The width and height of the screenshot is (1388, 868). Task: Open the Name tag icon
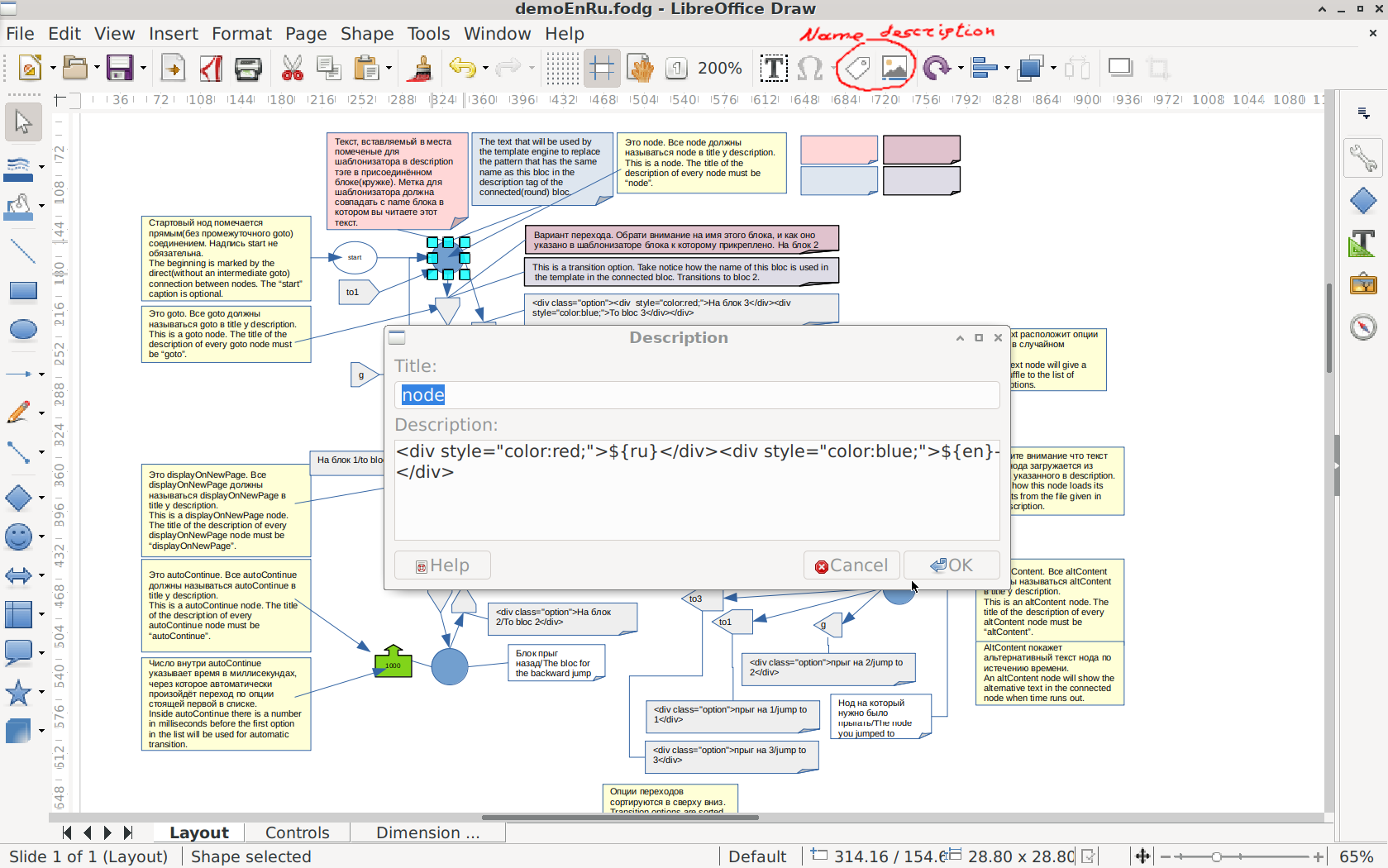click(x=857, y=68)
